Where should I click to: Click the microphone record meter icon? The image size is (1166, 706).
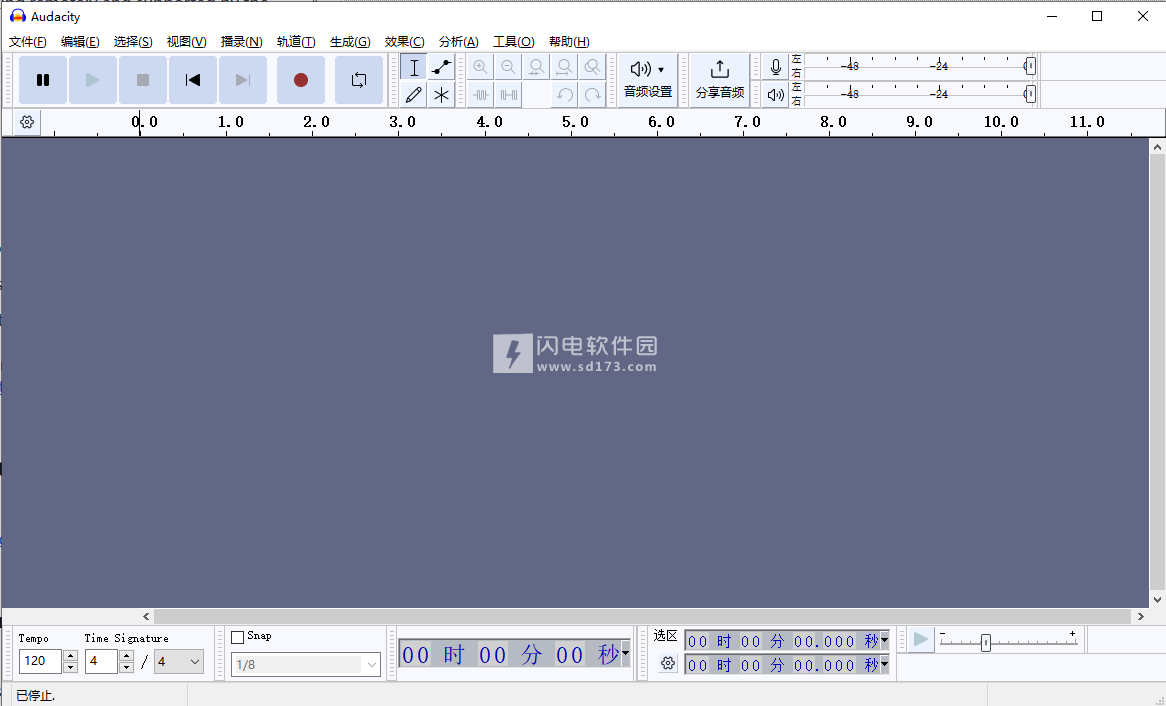[776, 67]
